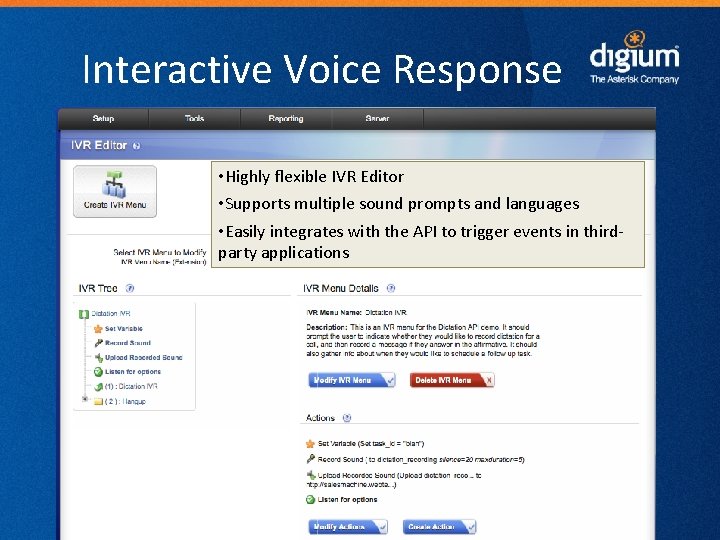Click the microphone icon beside Record Sound tree item
The width and height of the screenshot is (720, 540).
(x=98, y=343)
